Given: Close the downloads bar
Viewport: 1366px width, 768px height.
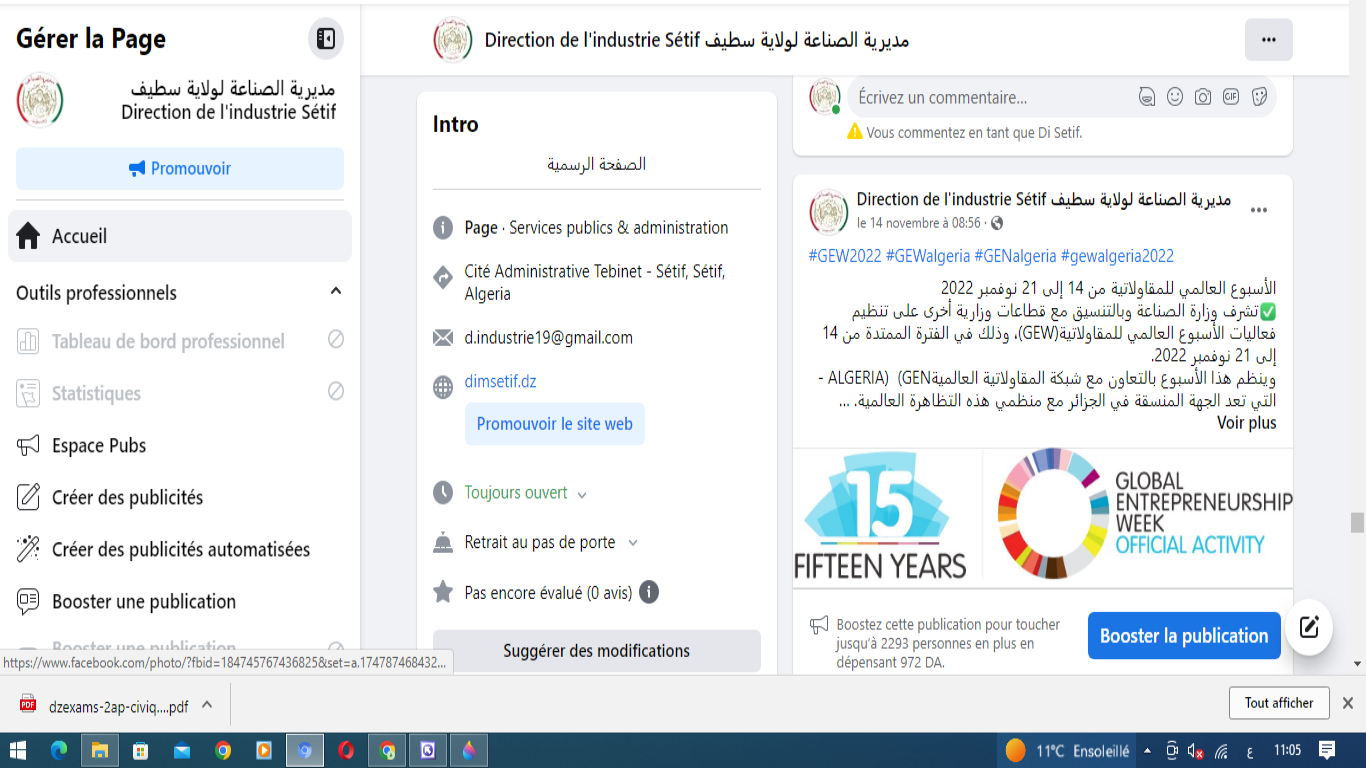Looking at the screenshot, I should pos(1347,703).
